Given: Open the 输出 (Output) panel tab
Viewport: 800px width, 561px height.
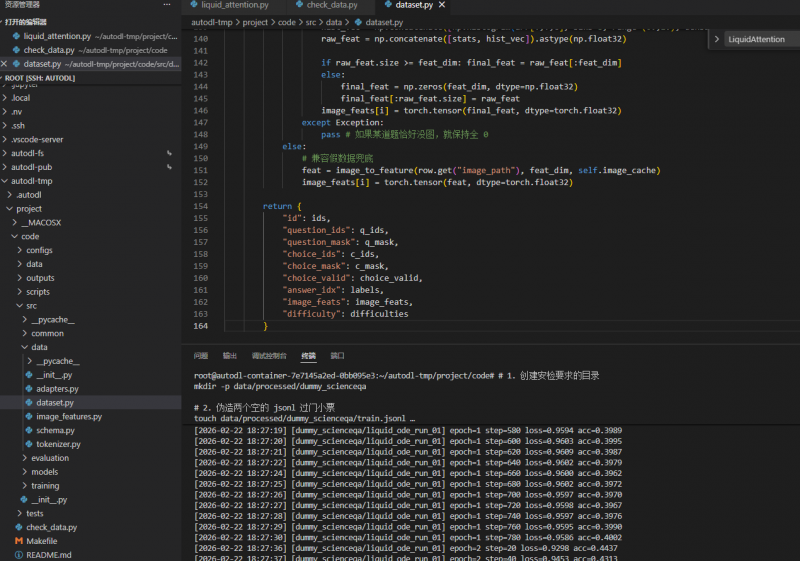Looking at the screenshot, I should coord(230,355).
